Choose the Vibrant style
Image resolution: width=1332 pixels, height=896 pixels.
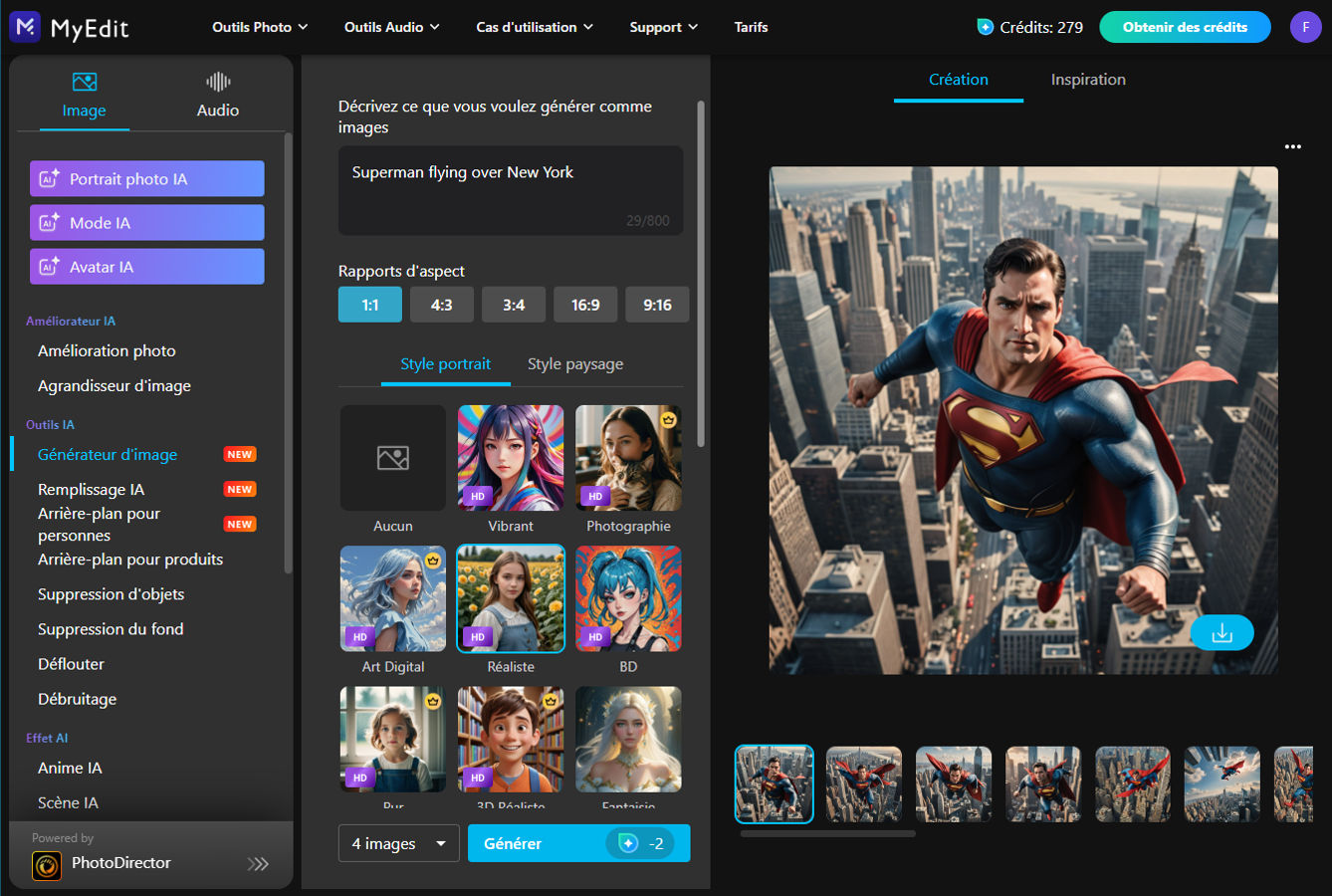pyautogui.click(x=511, y=458)
